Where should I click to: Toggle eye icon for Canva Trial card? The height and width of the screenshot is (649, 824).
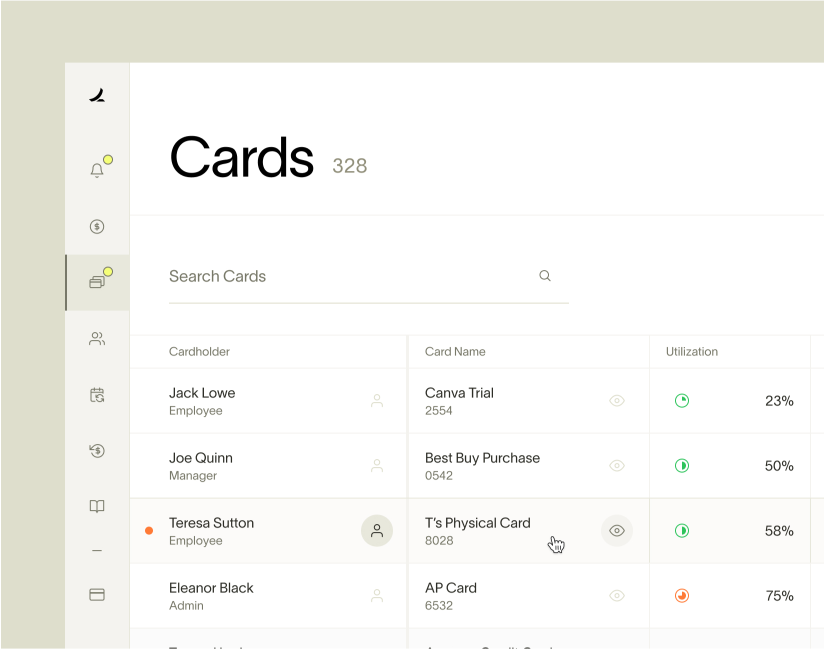[x=617, y=401]
